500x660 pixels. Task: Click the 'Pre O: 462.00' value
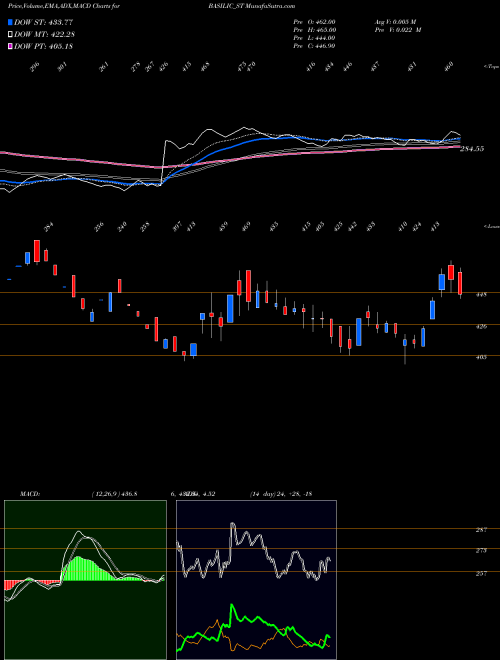pos(314,22)
